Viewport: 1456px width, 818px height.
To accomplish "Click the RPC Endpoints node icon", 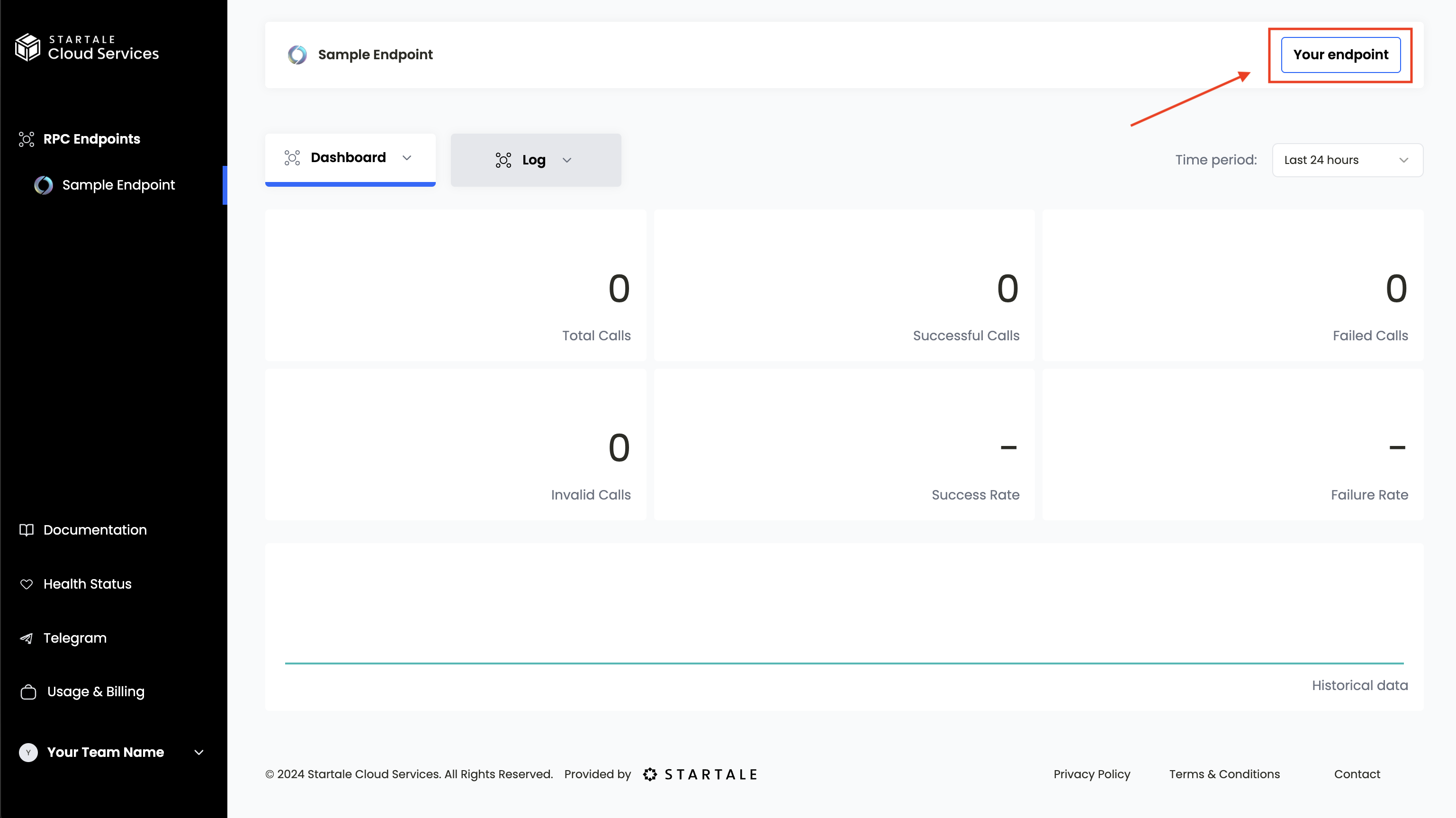I will point(27,139).
